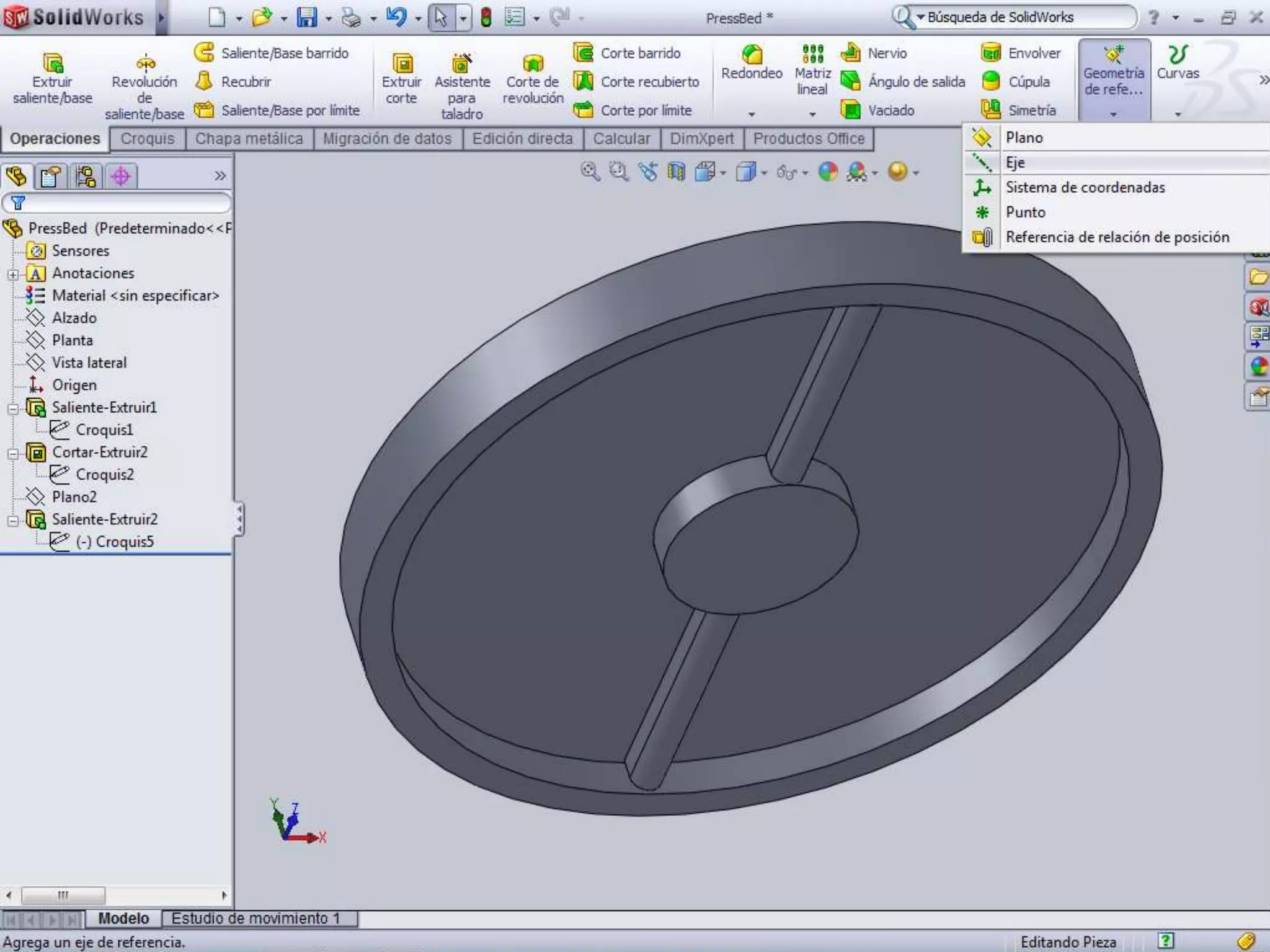Image resolution: width=1270 pixels, height=952 pixels.
Task: Open the Asistente para taladro tool
Action: coord(461,64)
